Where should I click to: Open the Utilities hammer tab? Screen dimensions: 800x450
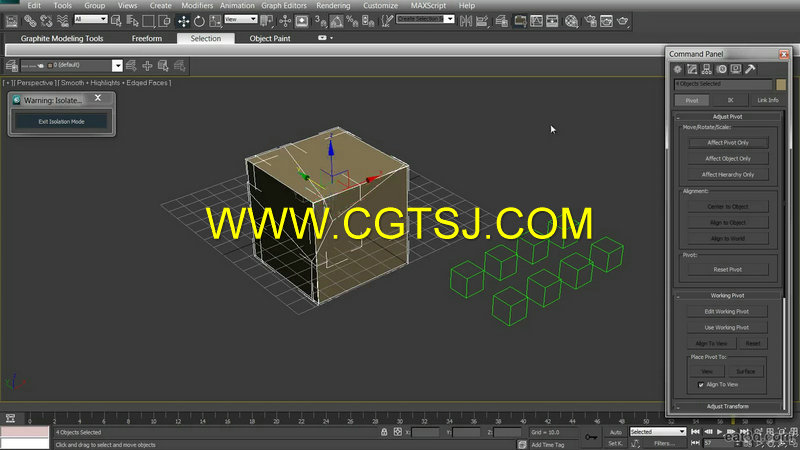(750, 69)
